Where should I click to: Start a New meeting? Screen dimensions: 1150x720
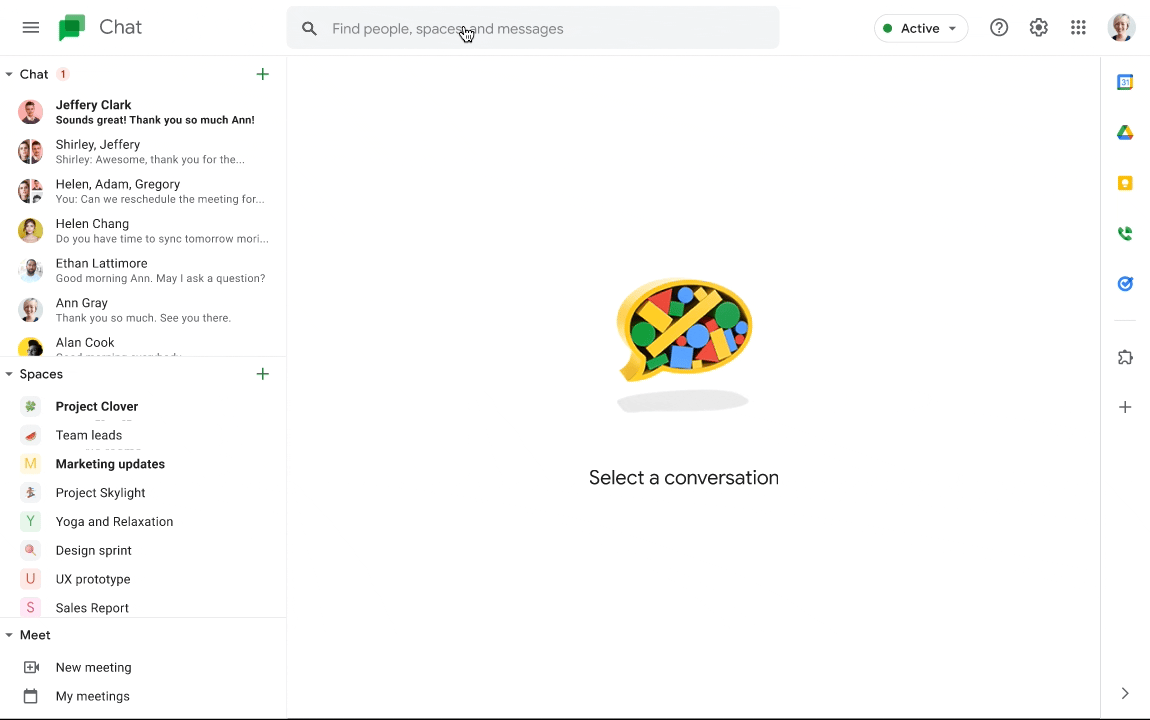pos(143,667)
